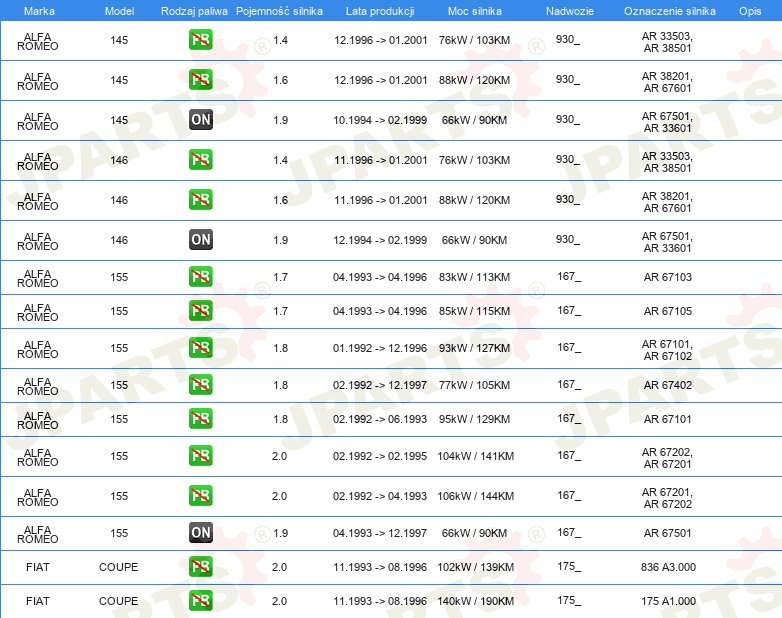Click the Oznaczenie silnika column header
This screenshot has height=618, width=782.
670,11
